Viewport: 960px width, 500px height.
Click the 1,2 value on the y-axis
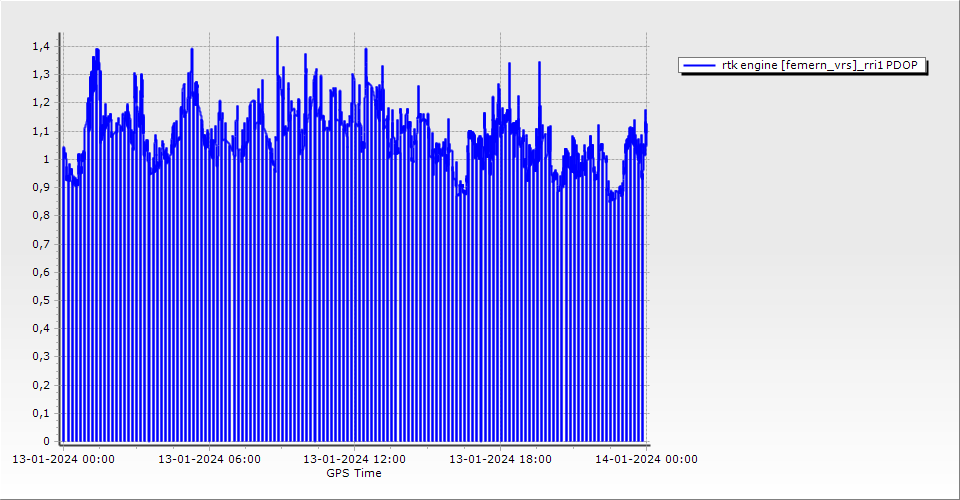40,102
